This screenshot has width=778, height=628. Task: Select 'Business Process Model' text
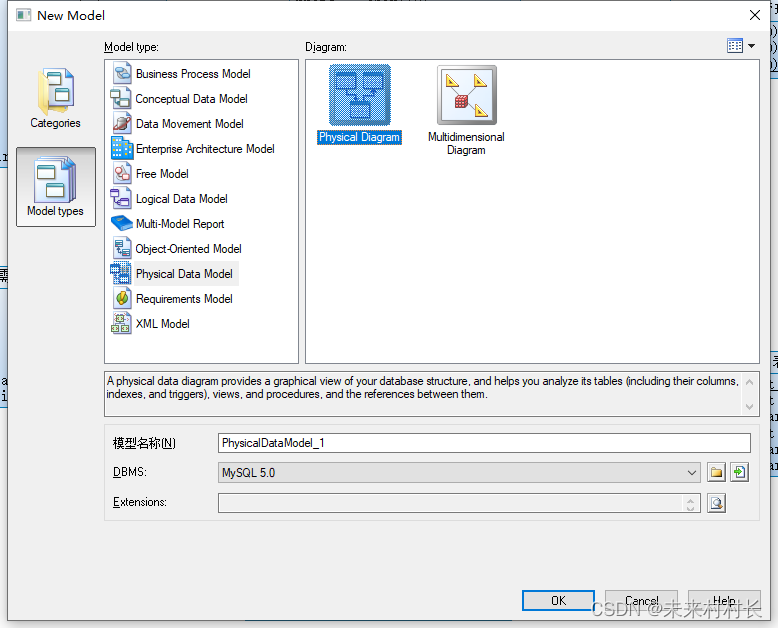coord(193,74)
